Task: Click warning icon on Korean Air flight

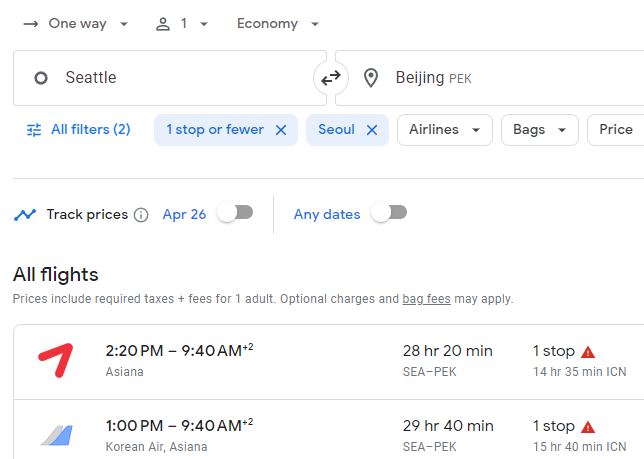Action: coord(588,427)
